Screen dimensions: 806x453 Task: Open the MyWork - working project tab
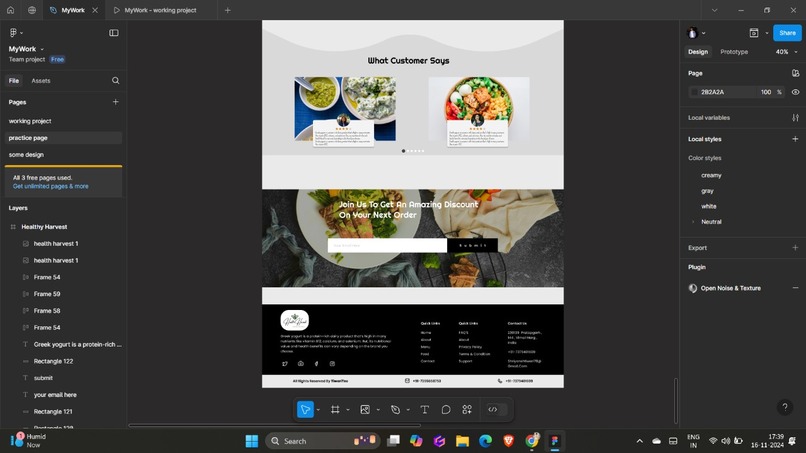[x=160, y=10]
